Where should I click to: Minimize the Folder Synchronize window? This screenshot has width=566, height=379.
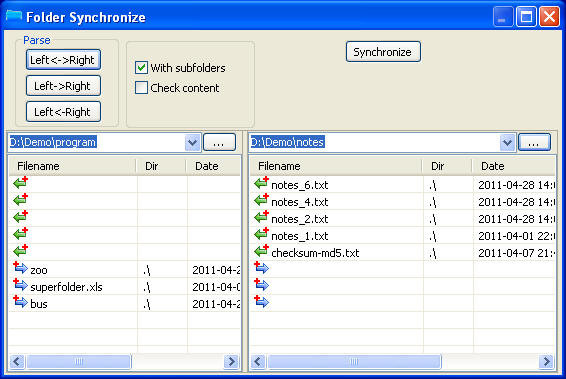click(503, 17)
